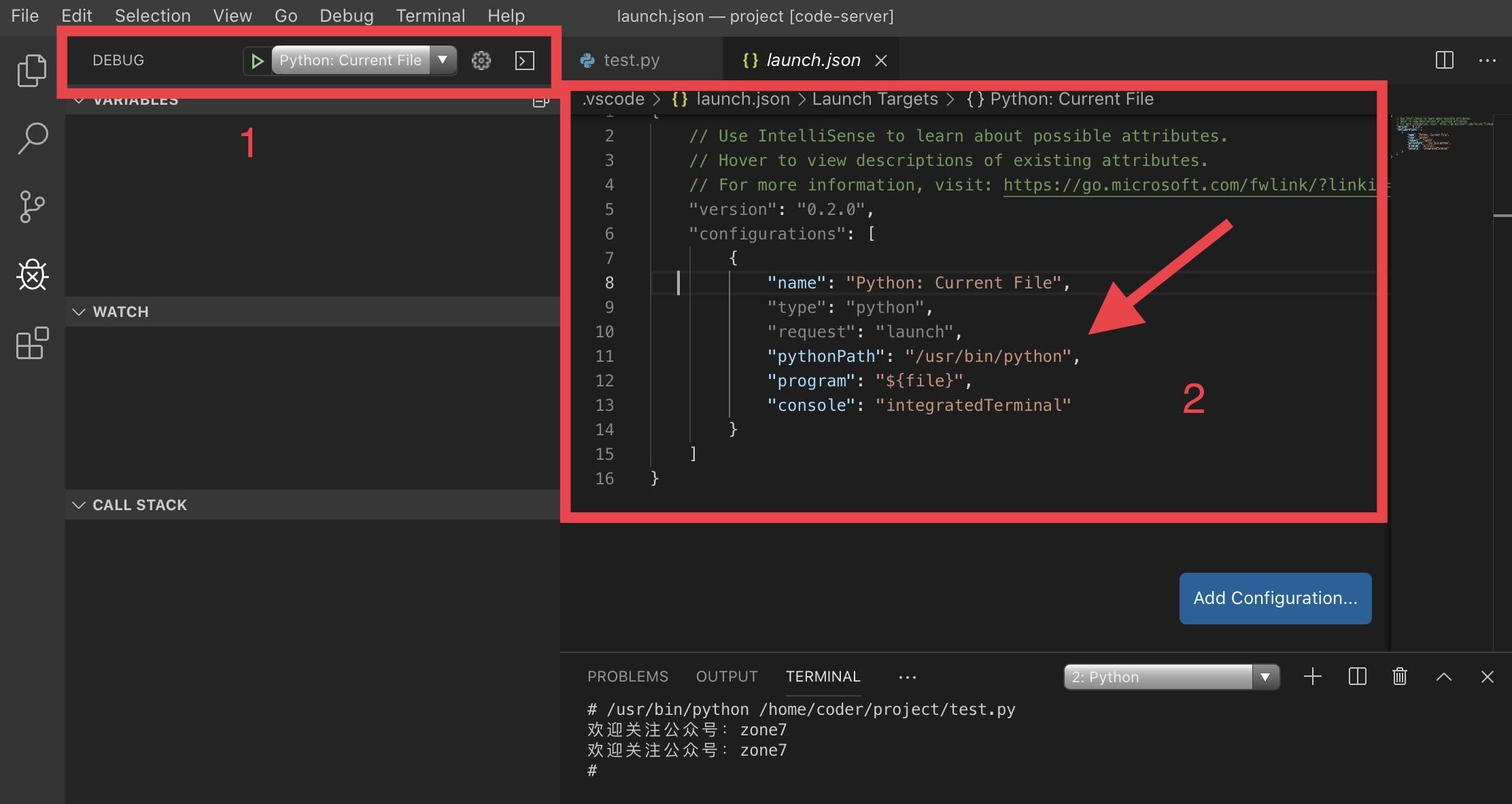Open the Terminal menu
1512x804 pixels.
[430, 16]
